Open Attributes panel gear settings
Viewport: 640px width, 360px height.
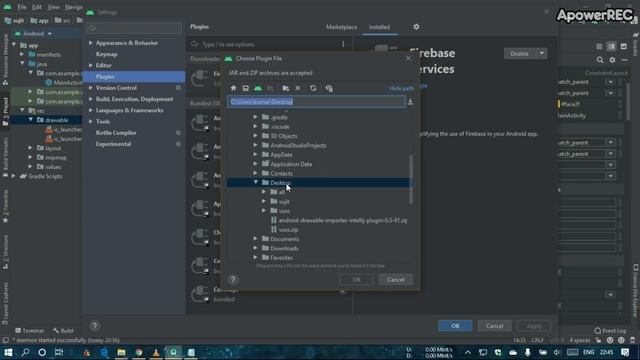click(x=612, y=60)
